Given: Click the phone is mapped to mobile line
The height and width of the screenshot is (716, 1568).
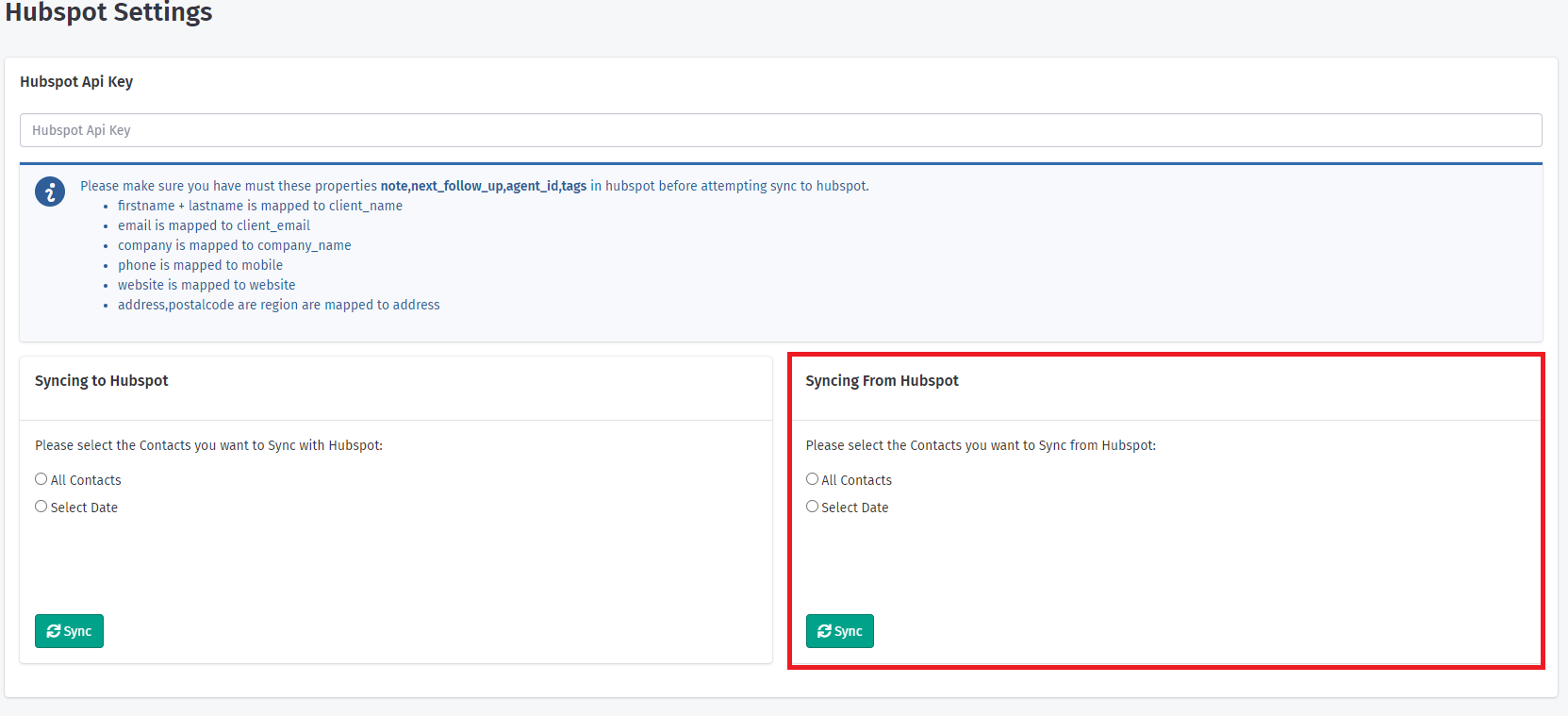Looking at the screenshot, I should click(x=200, y=265).
